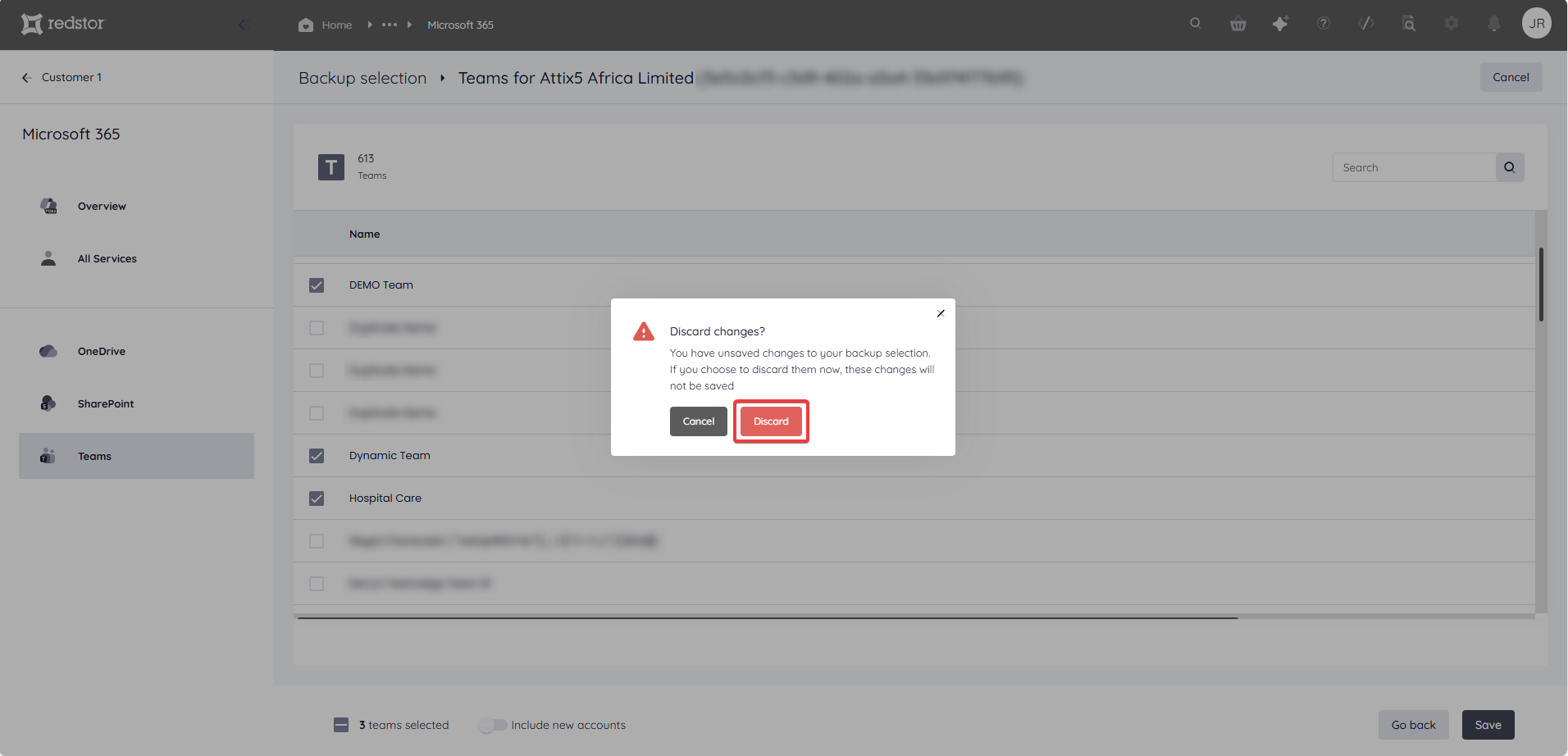
Task: Click the All Services person icon
Action: [x=48, y=258]
